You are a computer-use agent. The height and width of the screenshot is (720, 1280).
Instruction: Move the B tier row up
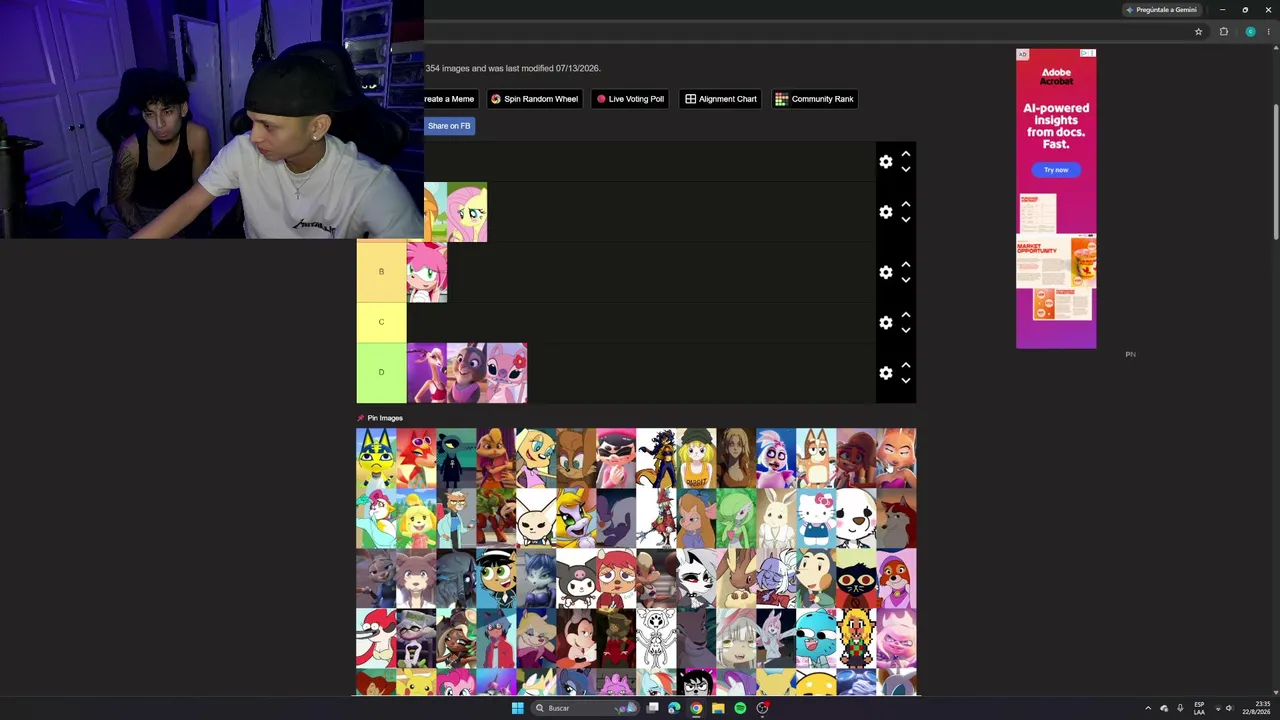click(x=906, y=264)
